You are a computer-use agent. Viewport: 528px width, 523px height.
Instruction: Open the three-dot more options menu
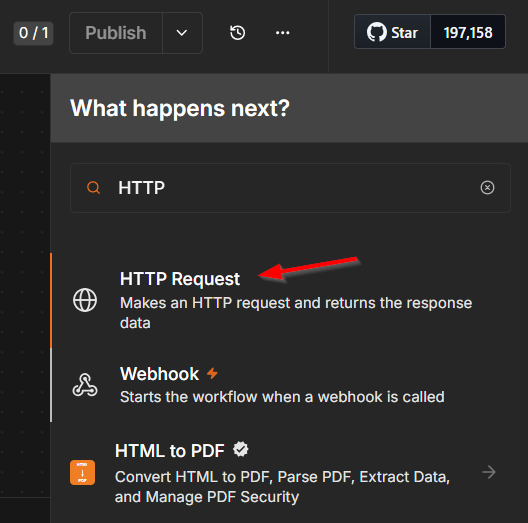282,33
